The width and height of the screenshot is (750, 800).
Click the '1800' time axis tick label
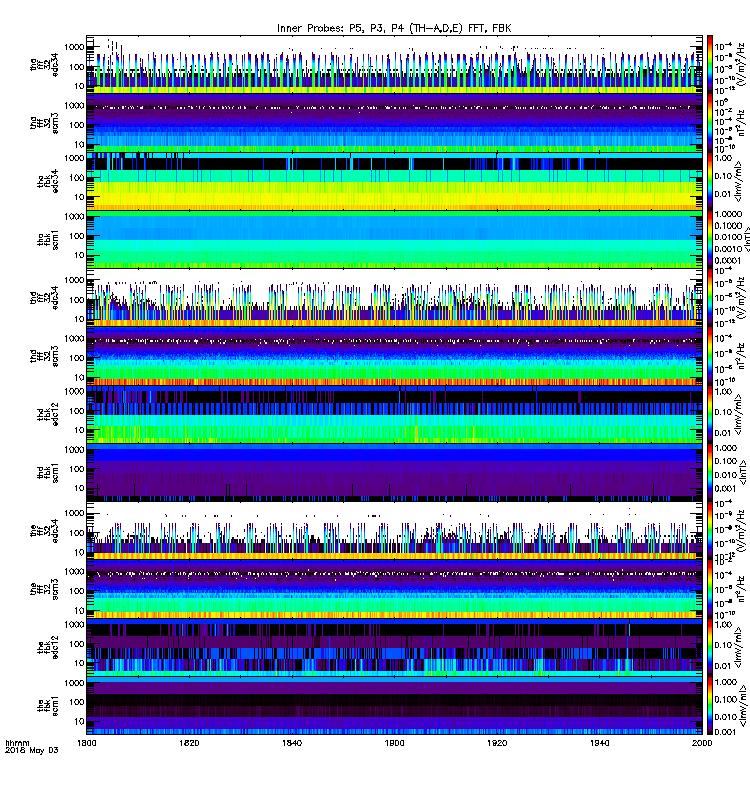[86, 743]
